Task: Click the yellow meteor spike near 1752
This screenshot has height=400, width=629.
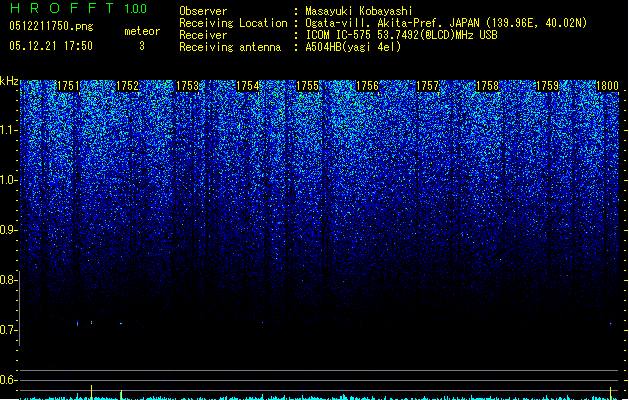Action: (121, 395)
